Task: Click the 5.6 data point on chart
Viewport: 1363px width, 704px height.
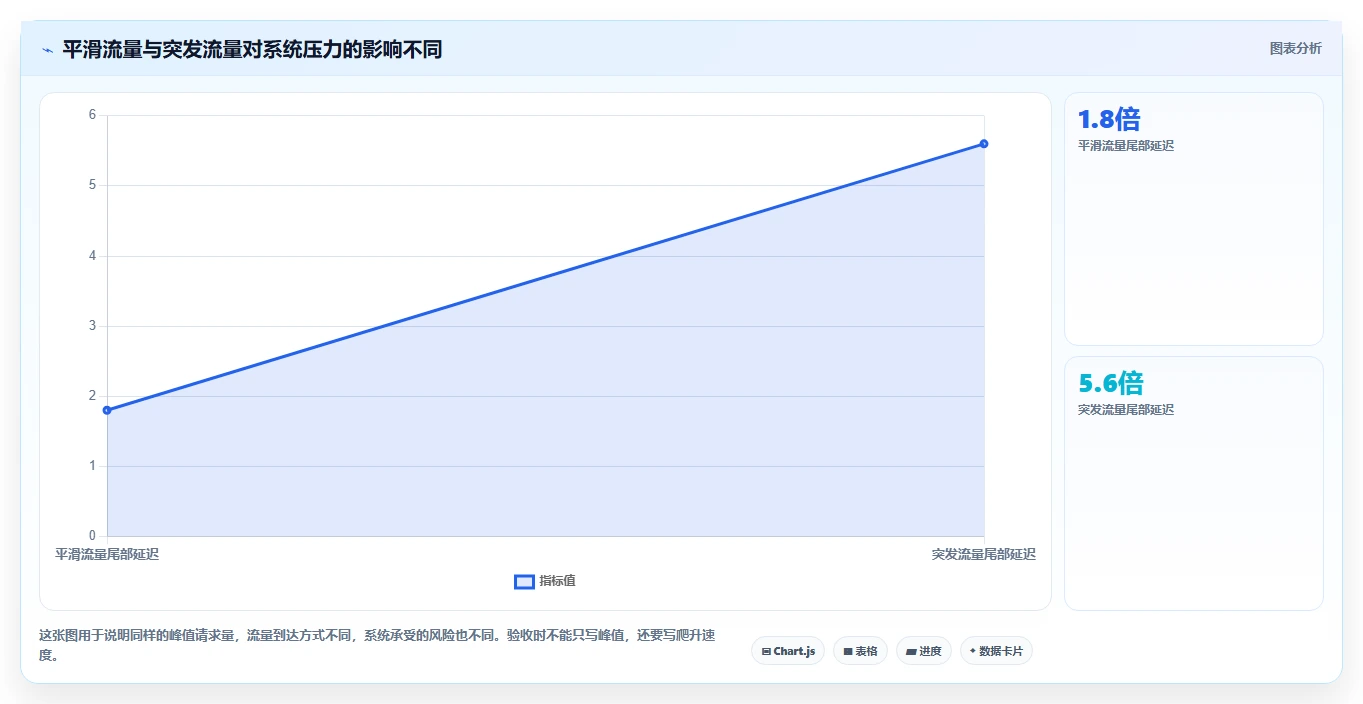Action: [984, 144]
